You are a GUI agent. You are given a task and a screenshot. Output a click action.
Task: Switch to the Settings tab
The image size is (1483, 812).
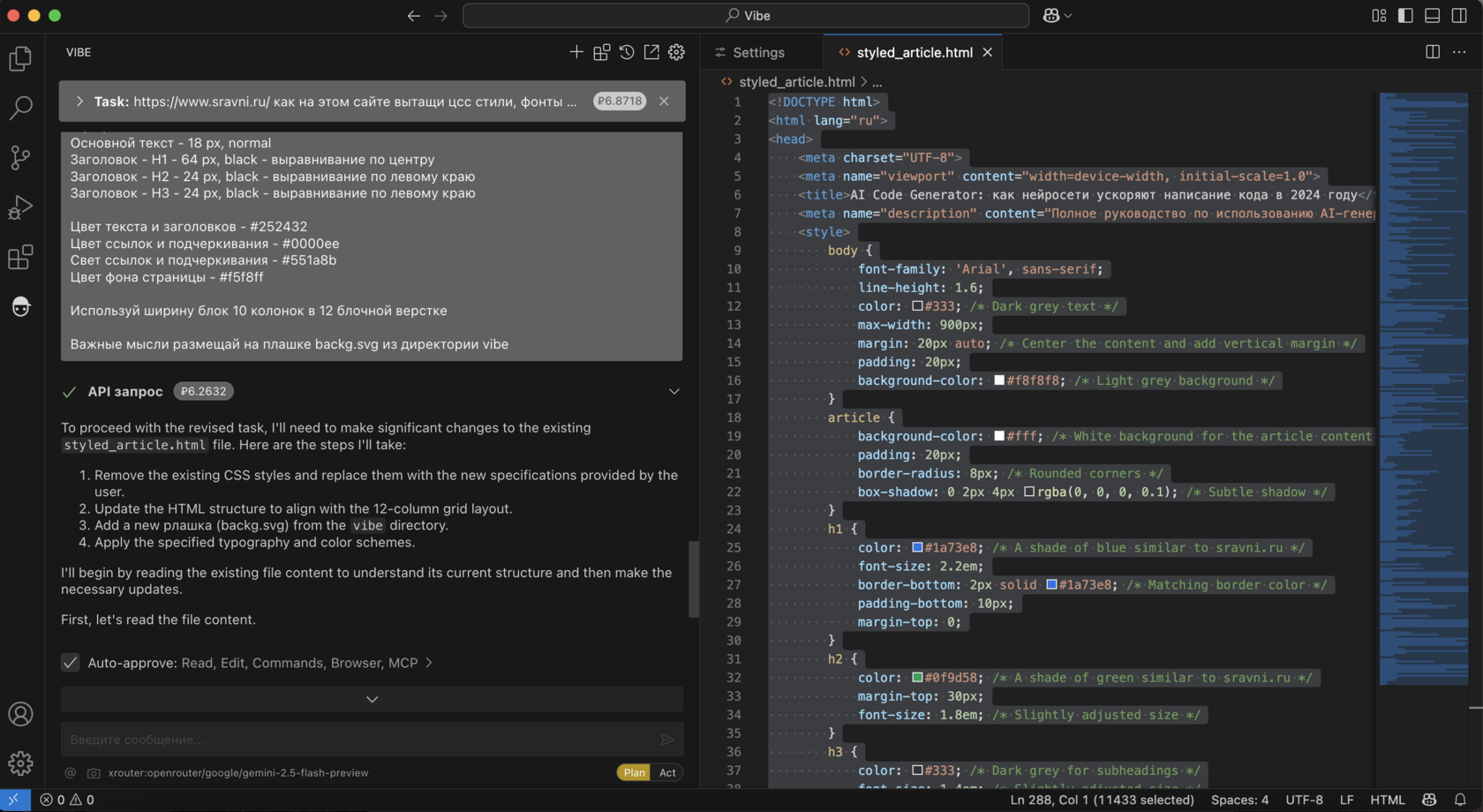761,52
